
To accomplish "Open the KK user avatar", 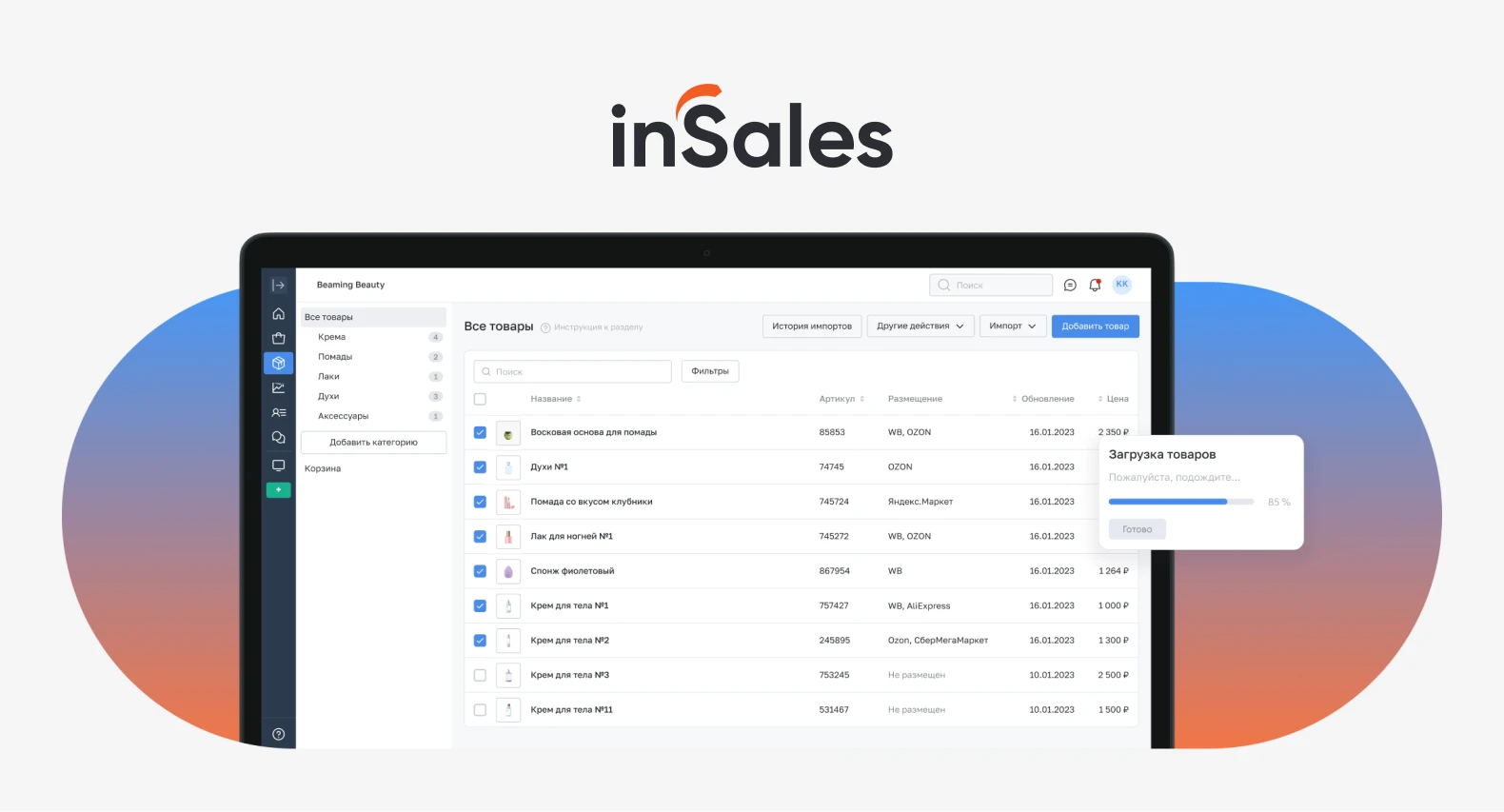I will [x=1122, y=284].
